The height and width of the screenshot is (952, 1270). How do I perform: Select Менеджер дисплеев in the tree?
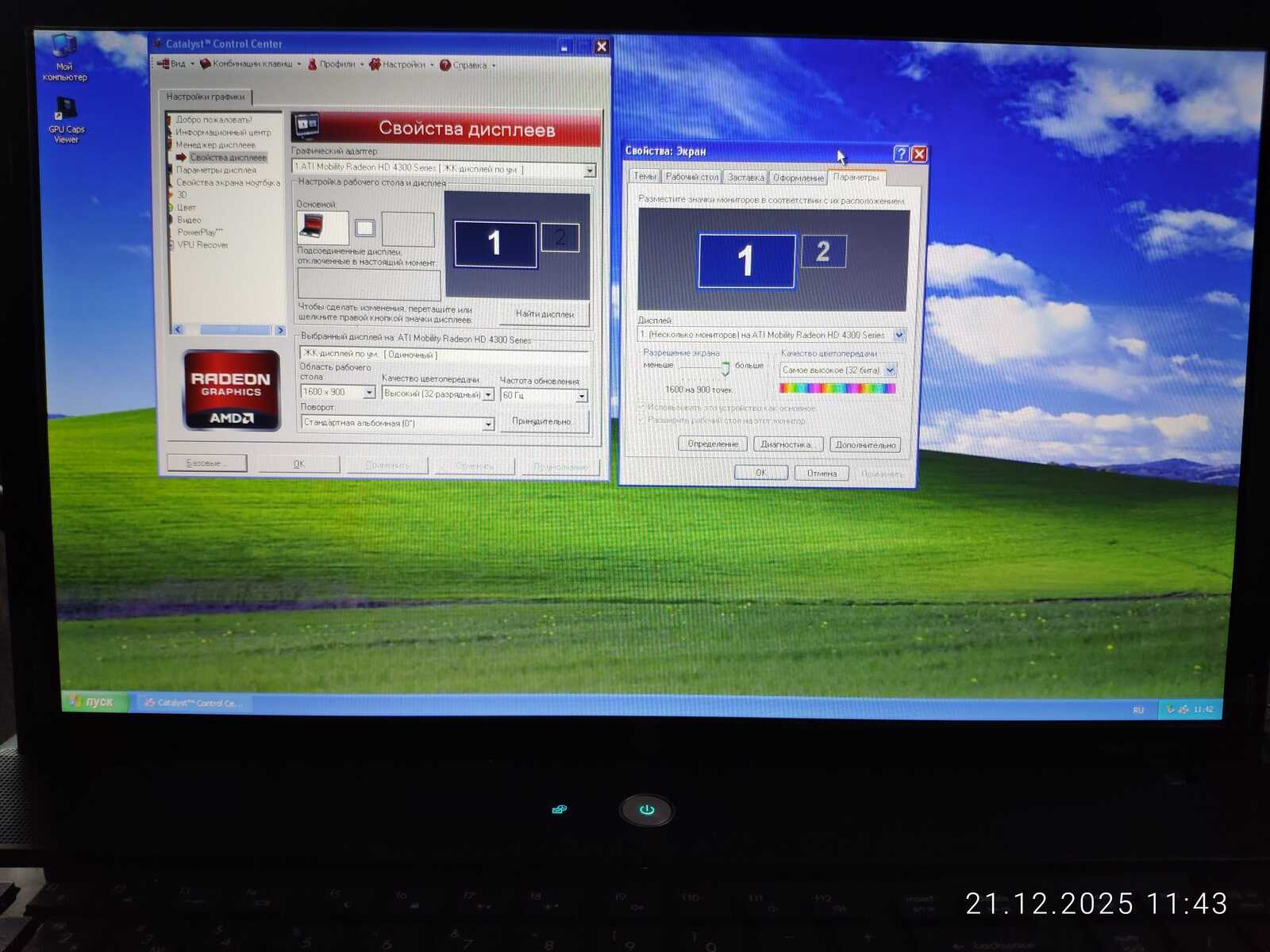[215, 145]
